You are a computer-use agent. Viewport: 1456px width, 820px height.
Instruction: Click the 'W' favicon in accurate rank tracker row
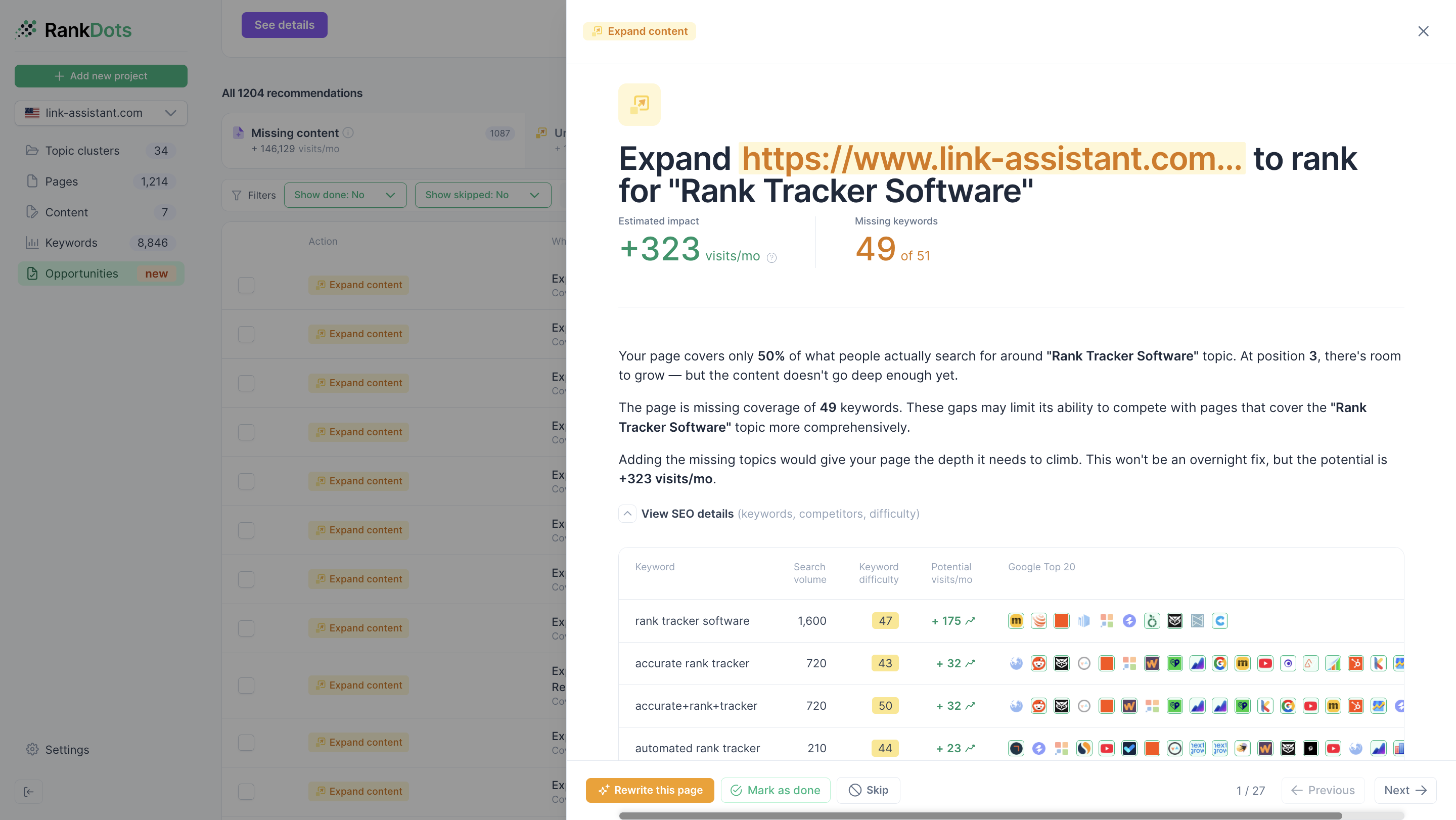point(1151,663)
